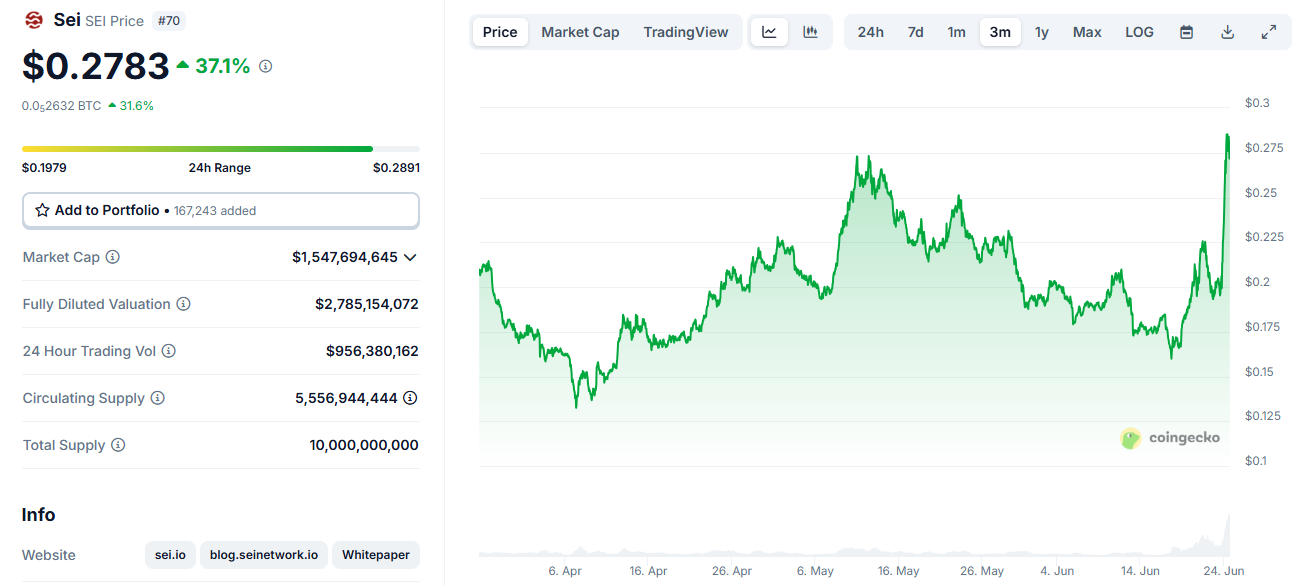Click the Sei coin logo icon
Screen dimensions: 1303x586
pyautogui.click(x=34, y=20)
